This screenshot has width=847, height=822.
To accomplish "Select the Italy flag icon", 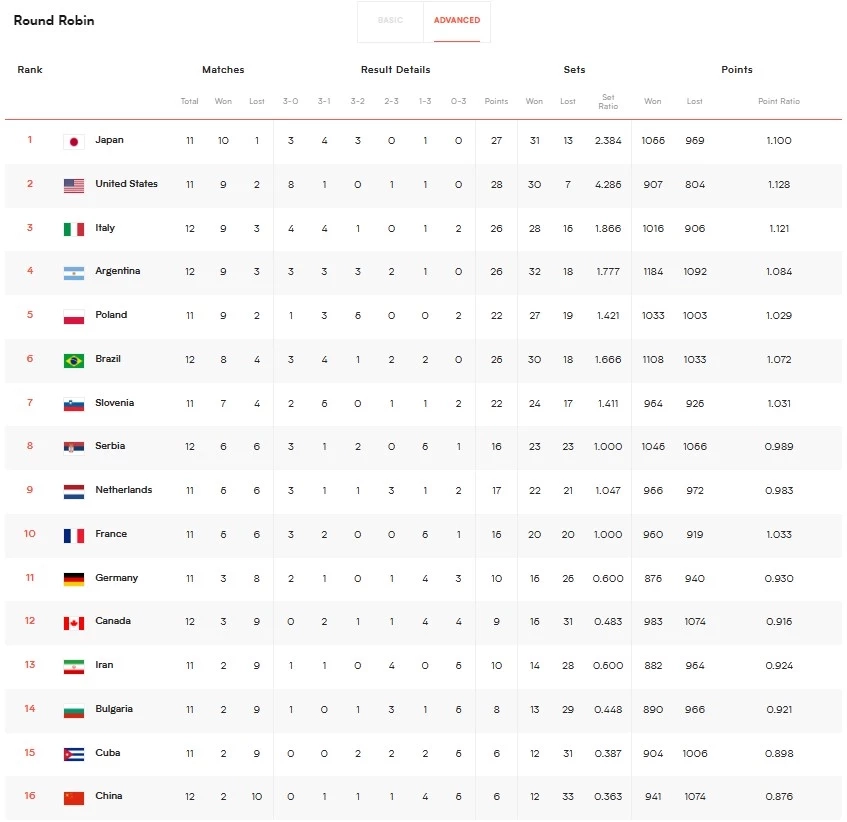I will tap(73, 228).
